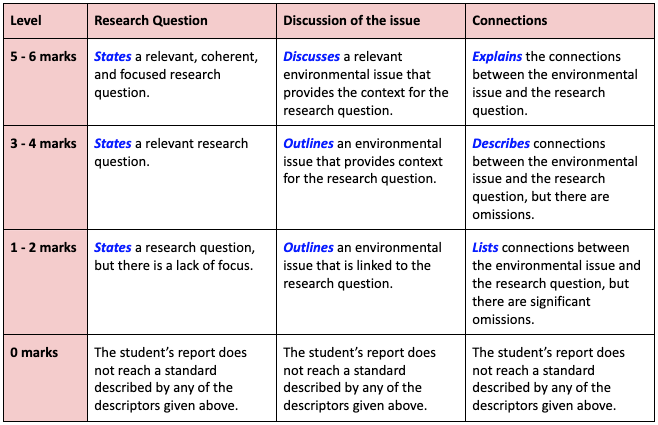
Task: Click blue "States" in the 1 - 2 marks row
Action: [x=112, y=247]
